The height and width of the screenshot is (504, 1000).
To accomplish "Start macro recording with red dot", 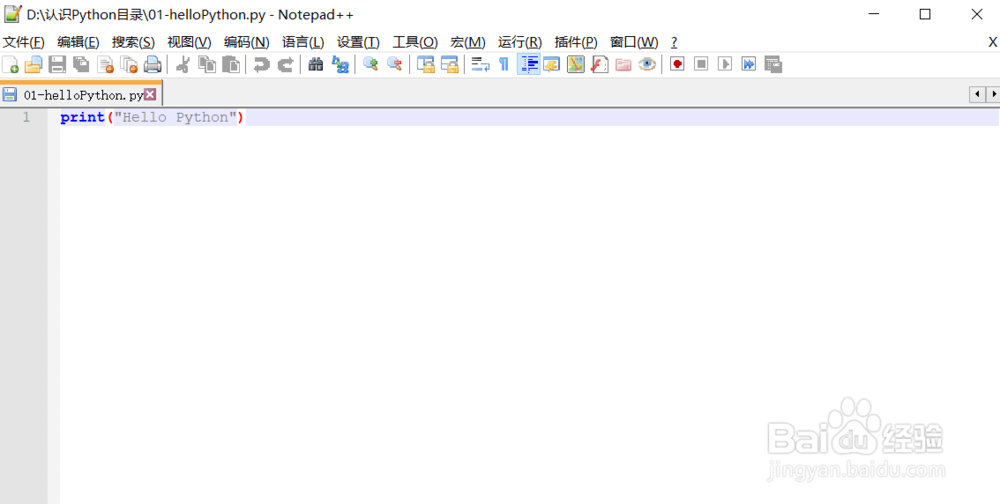I will point(677,64).
